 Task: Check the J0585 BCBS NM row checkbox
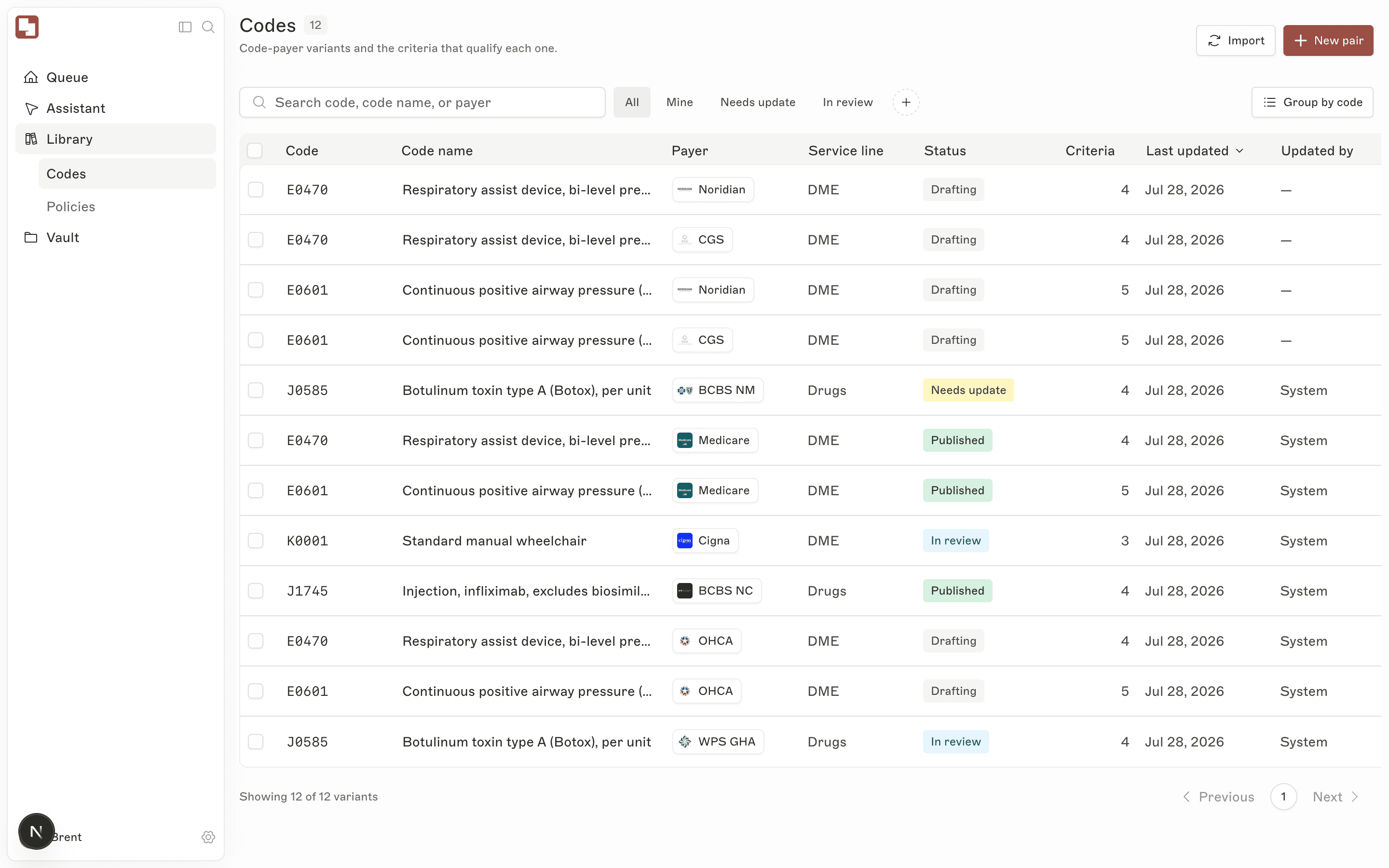pos(256,390)
